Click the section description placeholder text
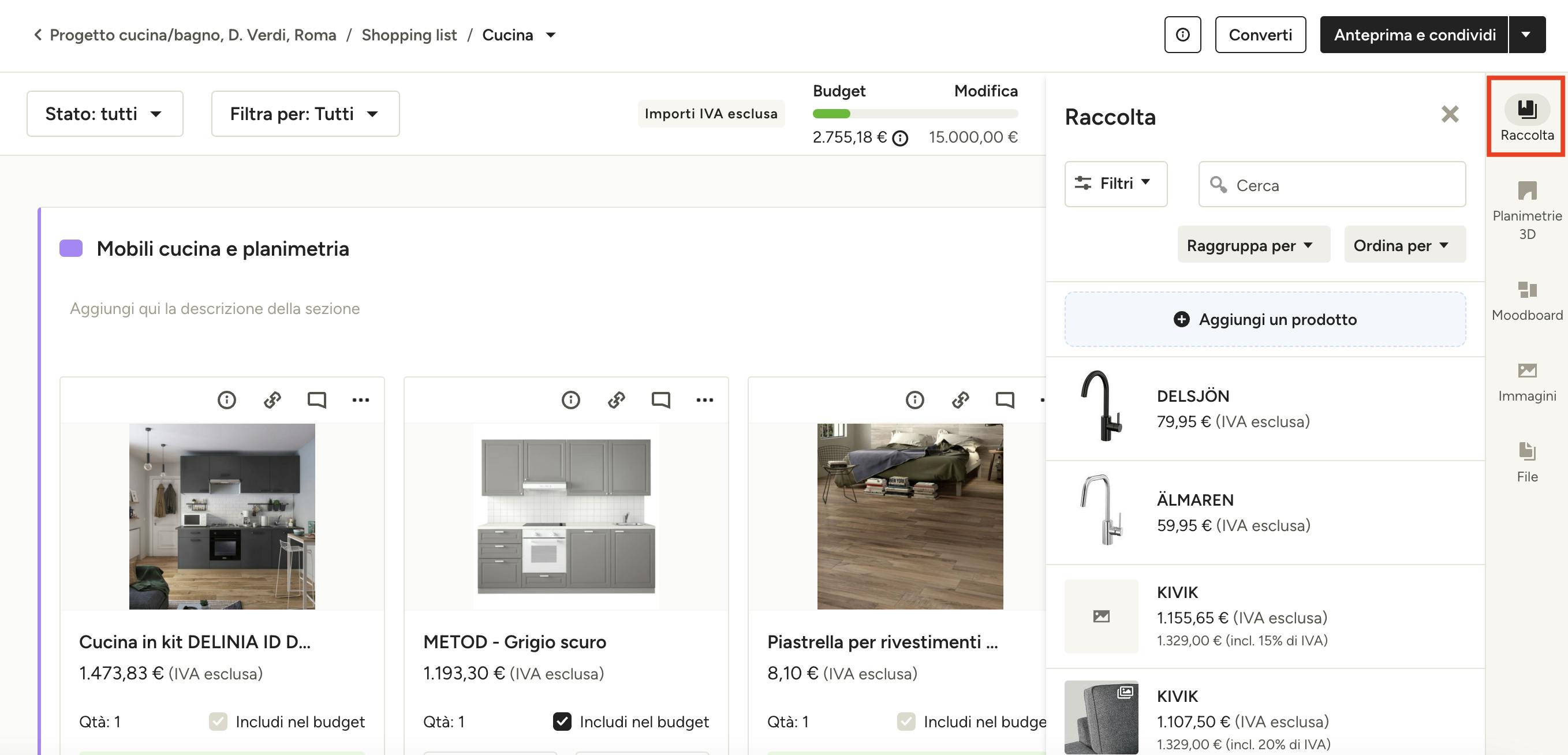Image resolution: width=1568 pixels, height=755 pixels. (214, 308)
